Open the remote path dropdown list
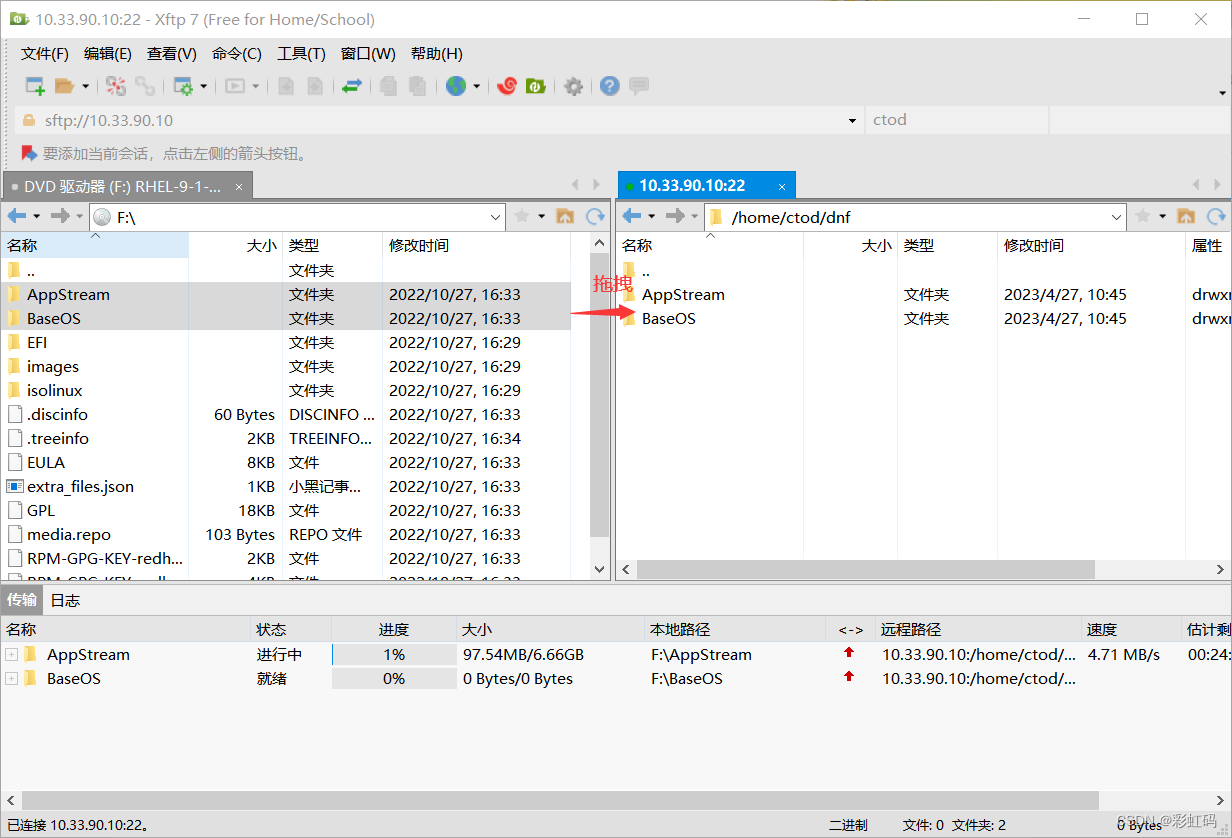1232x838 pixels. tap(1117, 217)
